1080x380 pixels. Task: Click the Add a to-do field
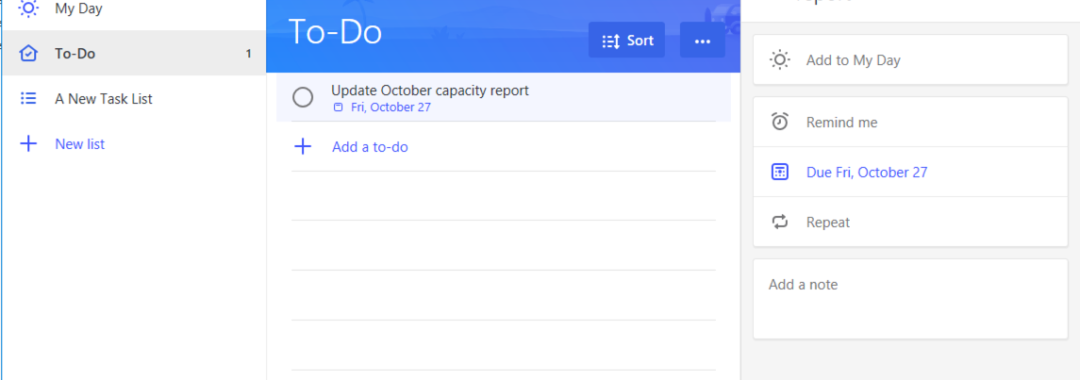503,147
